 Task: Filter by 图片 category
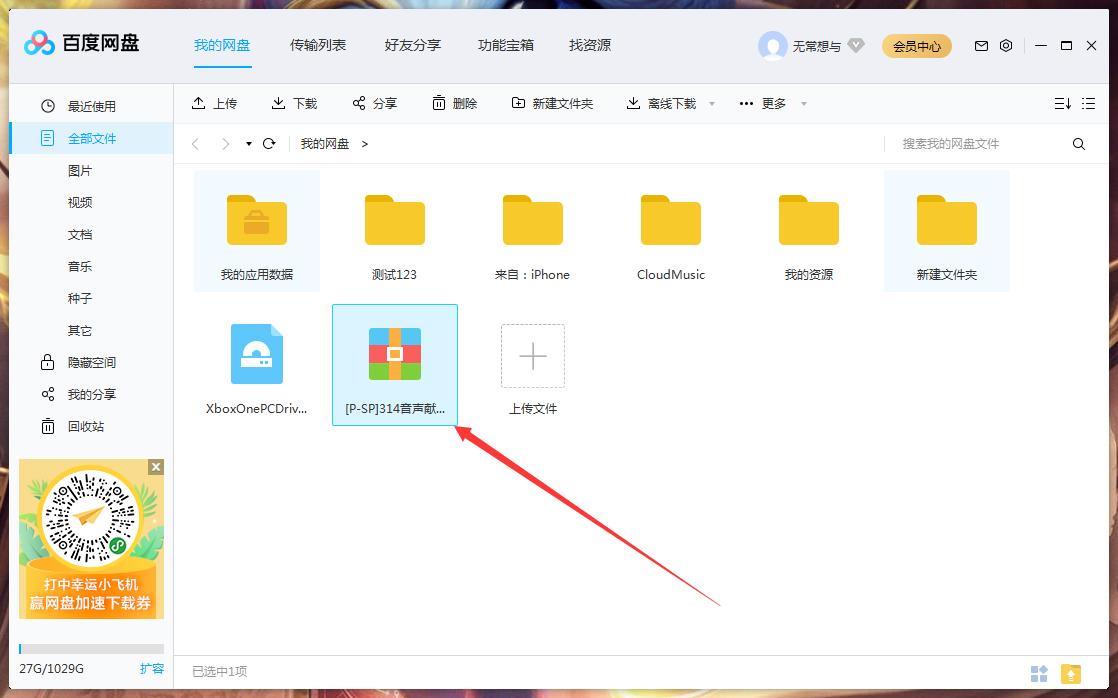80,170
